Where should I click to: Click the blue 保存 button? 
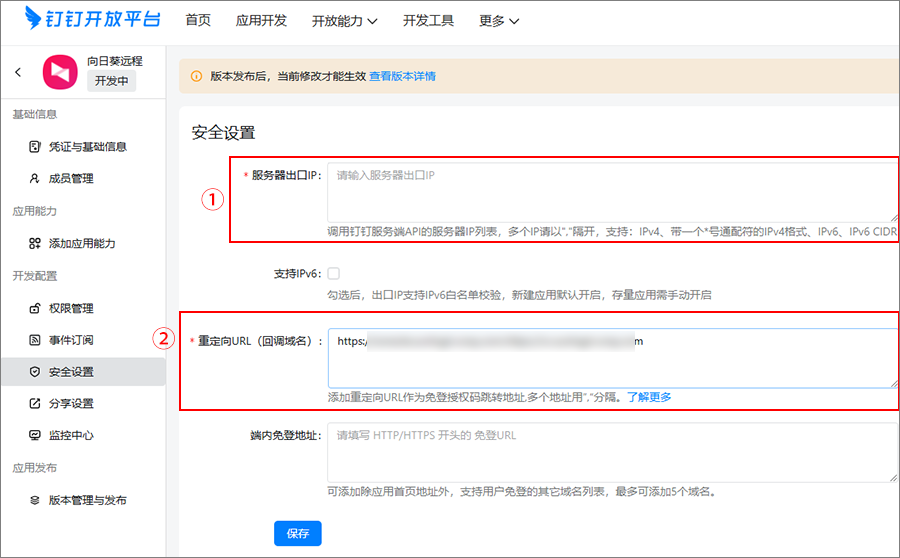point(297,533)
